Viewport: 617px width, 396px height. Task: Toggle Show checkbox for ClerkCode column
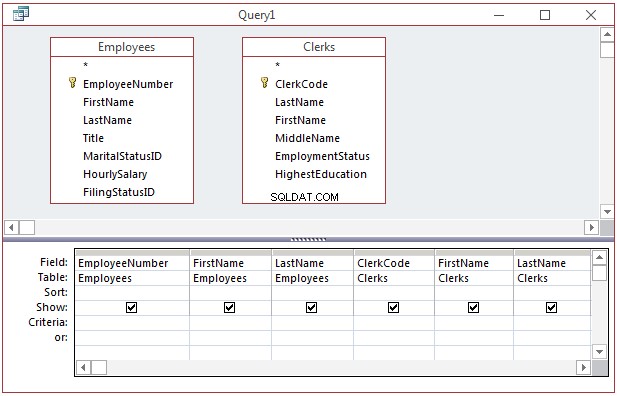point(393,307)
